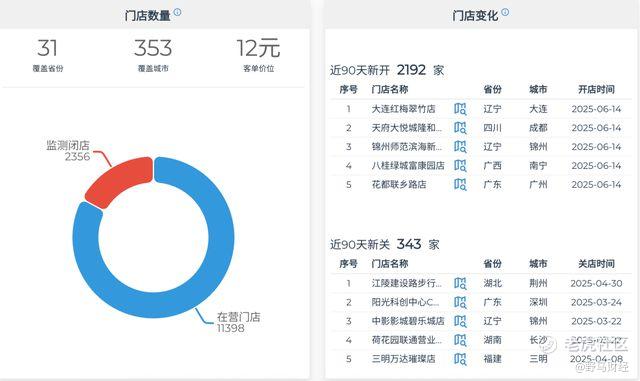
Task: Open map icon for 中影影城碧乐城店
Action: click(460, 321)
